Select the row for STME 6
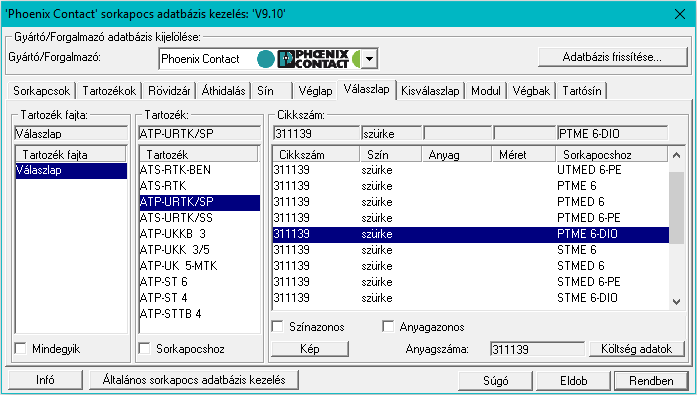697x395 pixels. (x=471, y=250)
